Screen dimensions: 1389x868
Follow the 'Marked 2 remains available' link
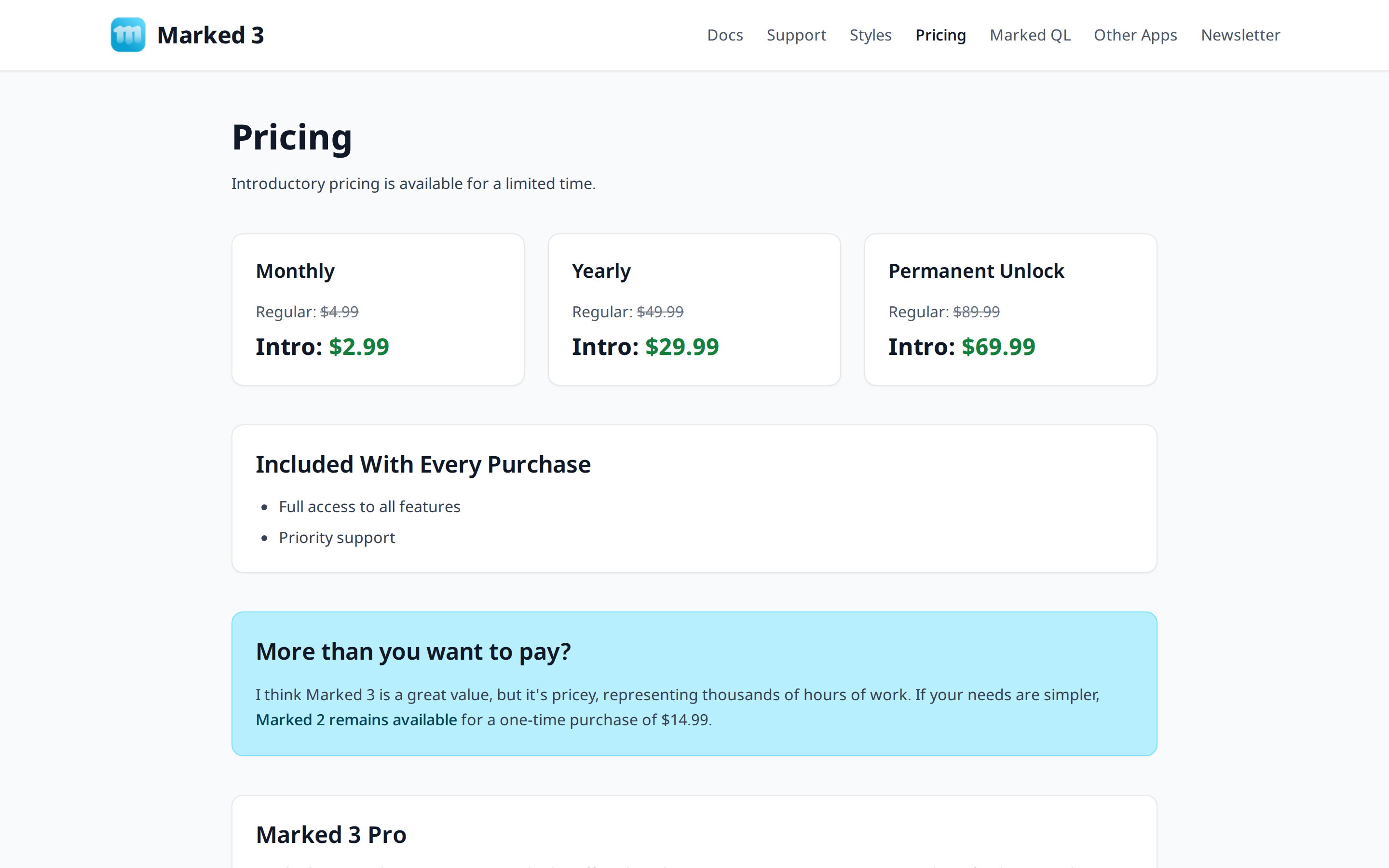[356, 719]
